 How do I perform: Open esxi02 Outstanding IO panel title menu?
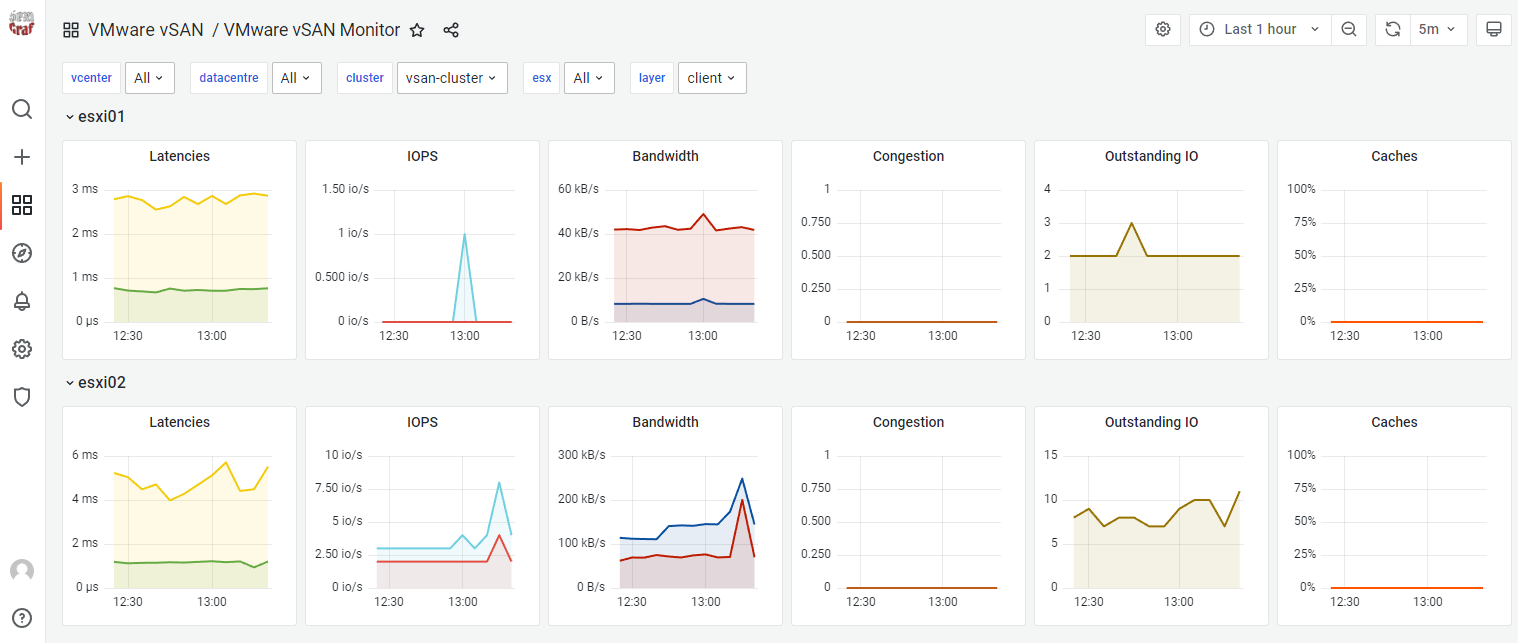point(1151,422)
